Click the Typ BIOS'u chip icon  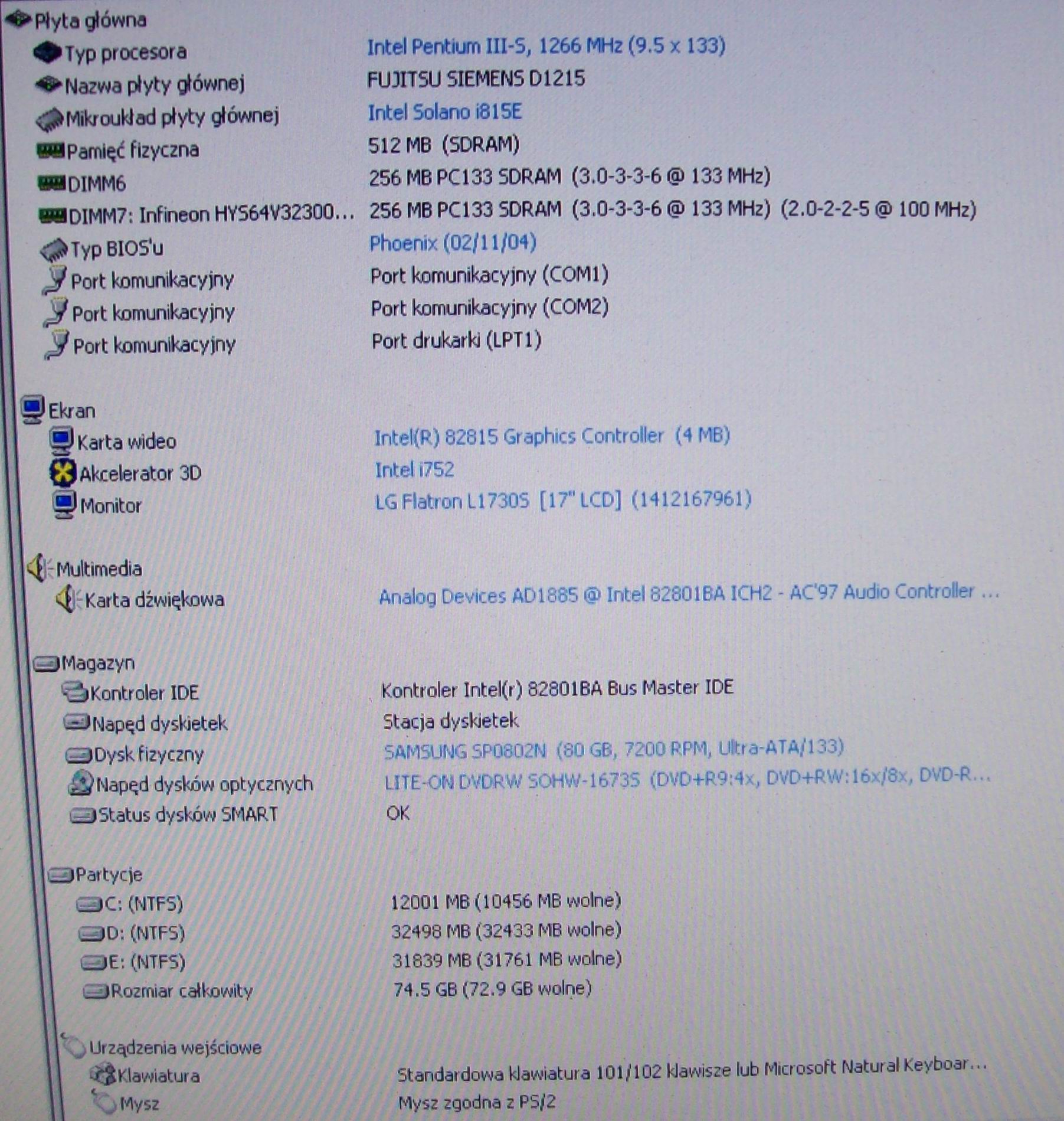[54, 249]
